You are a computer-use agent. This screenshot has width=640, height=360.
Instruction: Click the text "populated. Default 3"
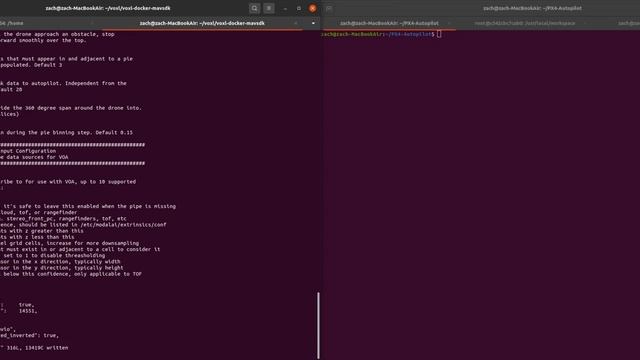(x=31, y=65)
